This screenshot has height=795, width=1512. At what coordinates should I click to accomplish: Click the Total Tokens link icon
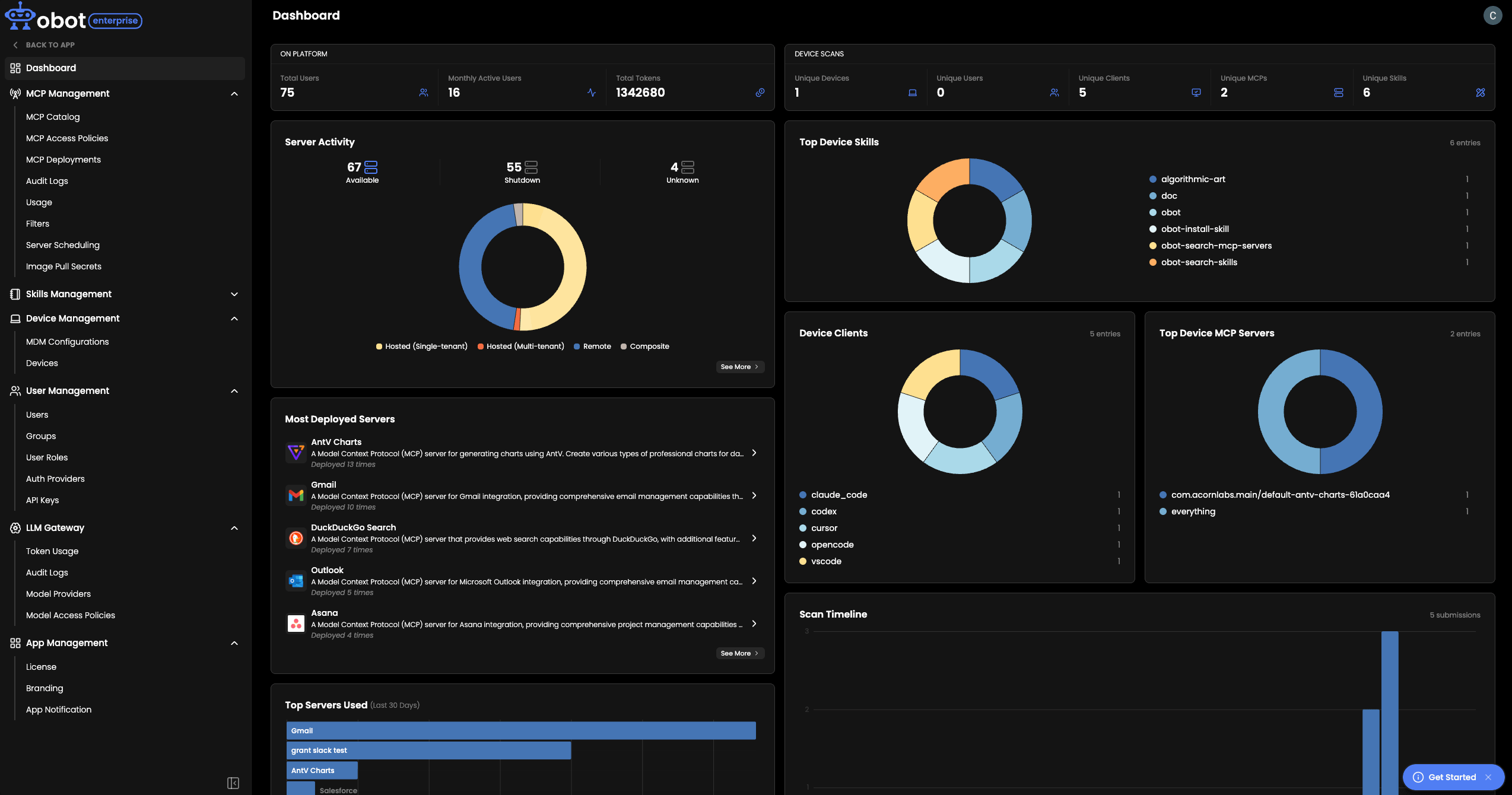760,93
